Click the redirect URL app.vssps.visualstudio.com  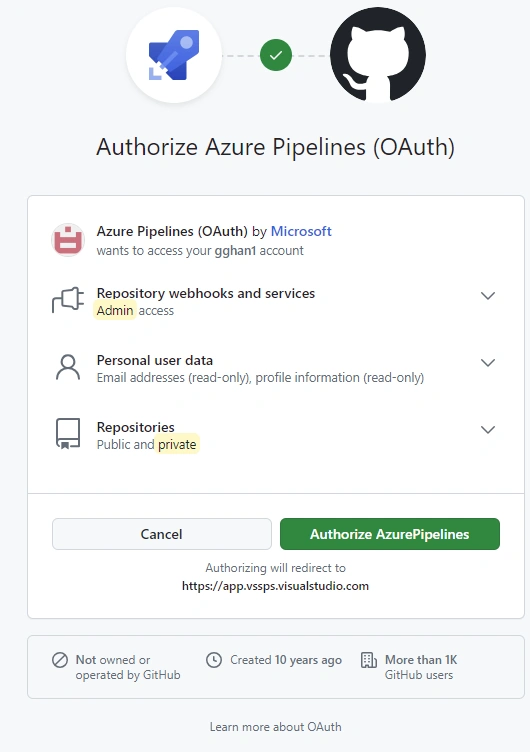[x=275, y=586]
